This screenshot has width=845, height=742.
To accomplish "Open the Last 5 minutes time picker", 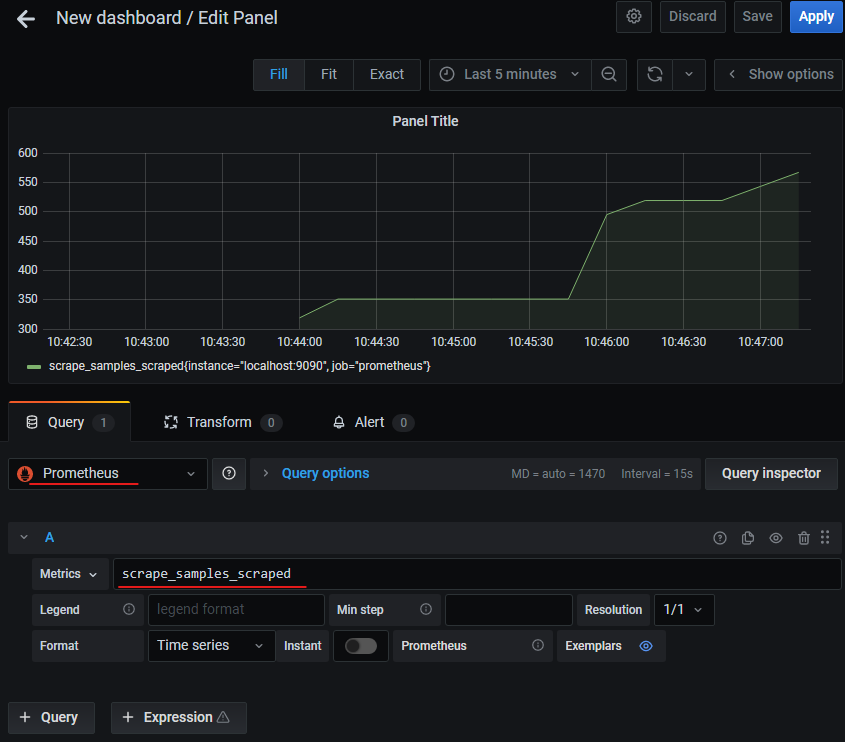I will pyautogui.click(x=509, y=74).
